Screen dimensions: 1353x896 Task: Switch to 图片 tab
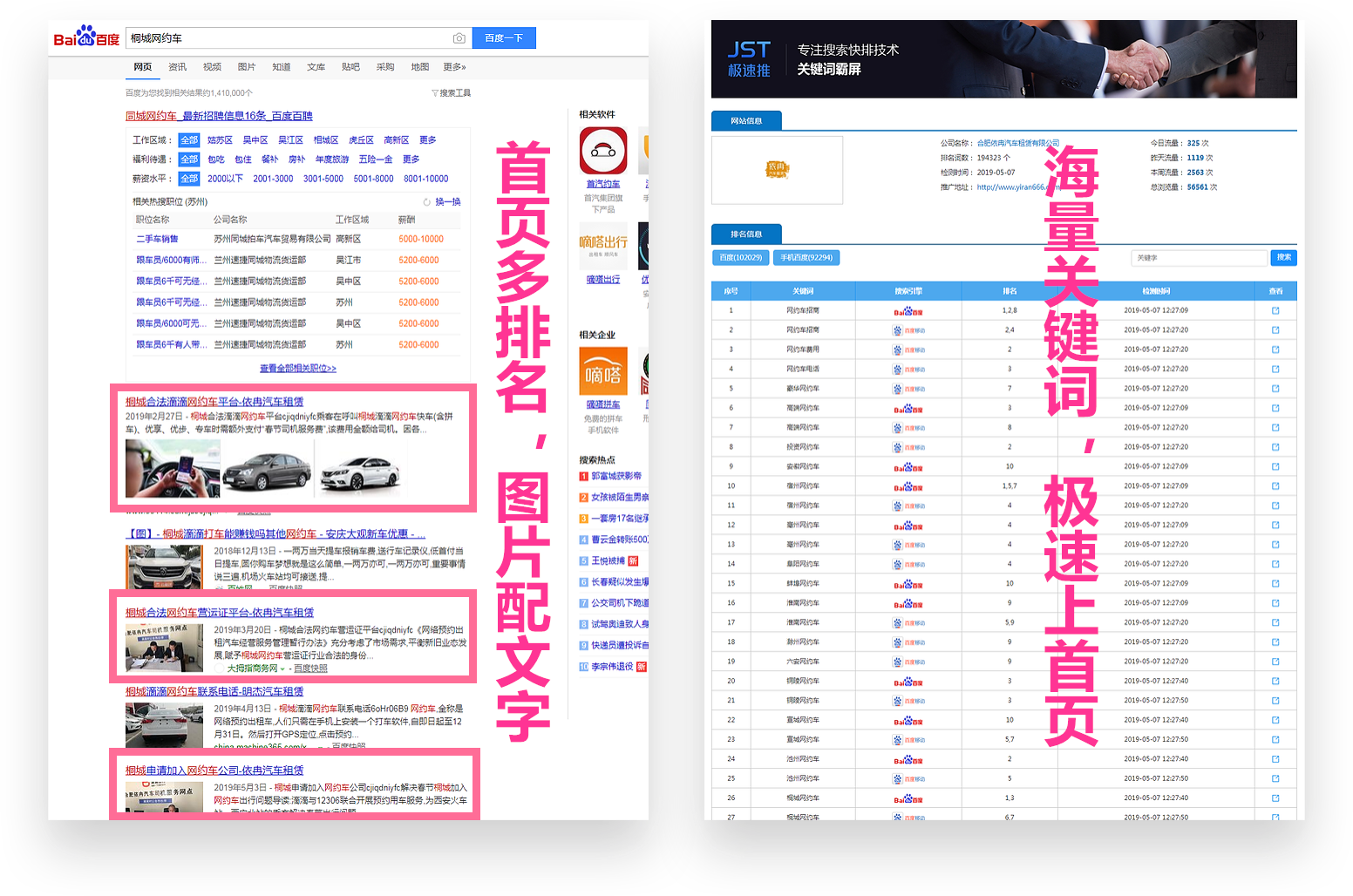click(247, 67)
